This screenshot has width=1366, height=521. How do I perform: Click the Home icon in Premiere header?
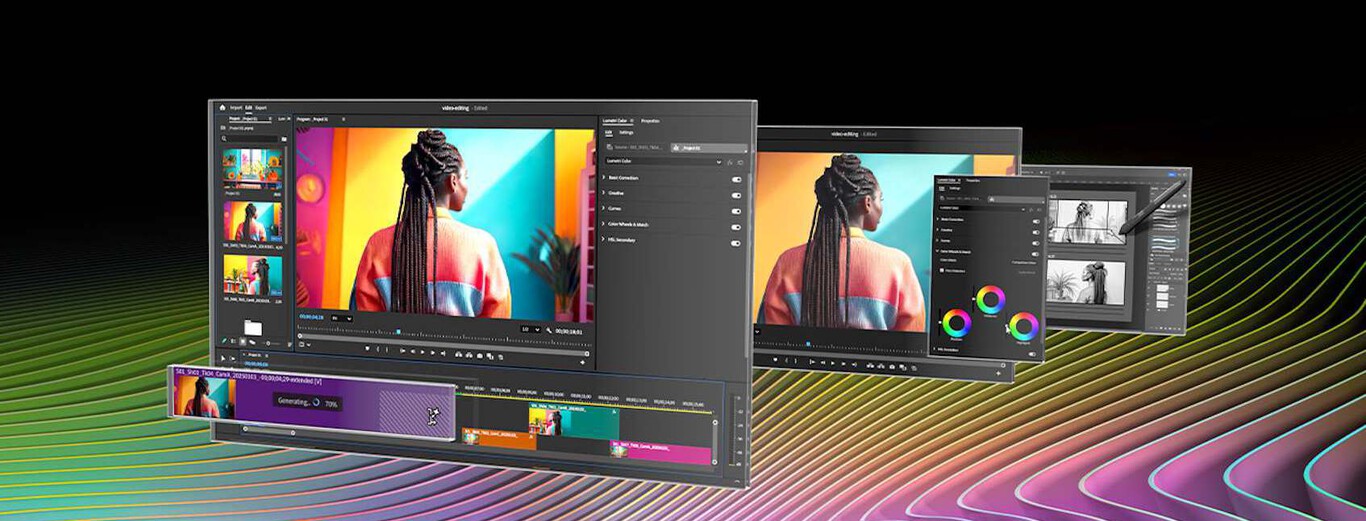tap(222, 107)
